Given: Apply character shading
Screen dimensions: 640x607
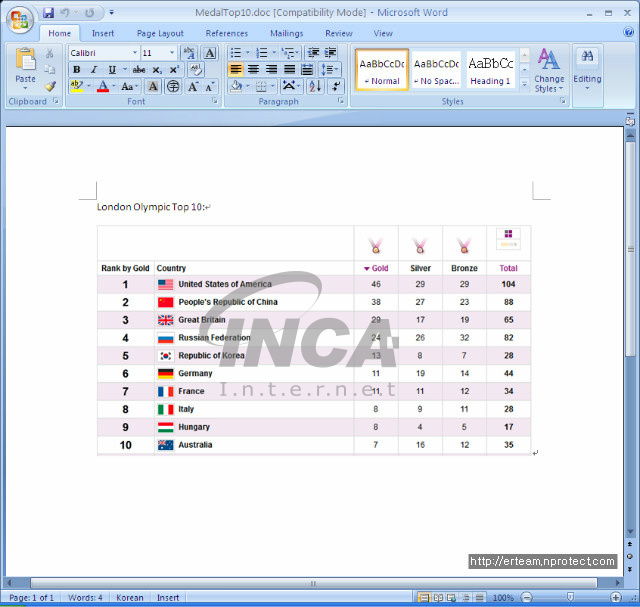Looking at the screenshot, I should pyautogui.click(x=153, y=87).
